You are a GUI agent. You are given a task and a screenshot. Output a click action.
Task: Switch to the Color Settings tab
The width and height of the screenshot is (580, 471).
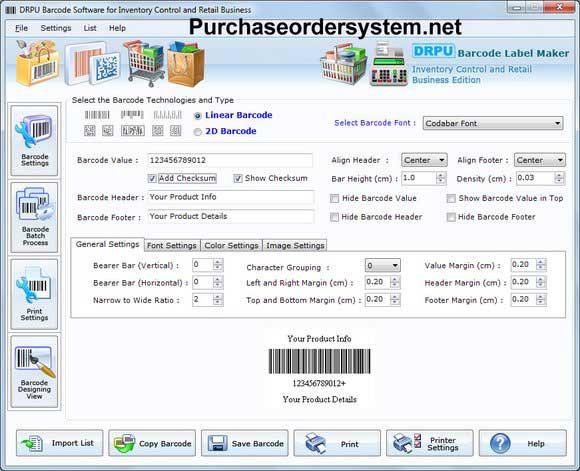click(231, 245)
